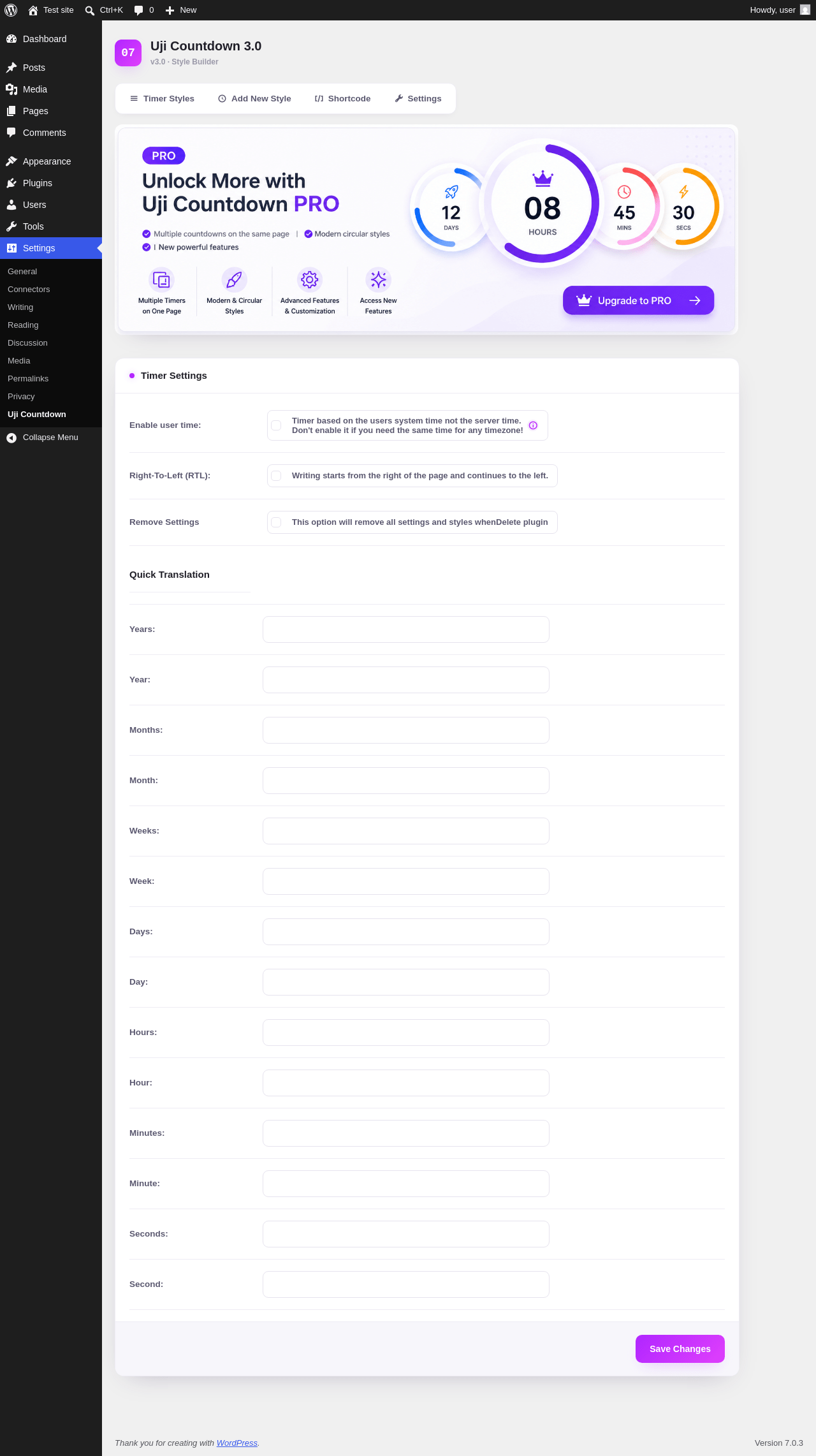The width and height of the screenshot is (816, 1456).
Task: Select the Settings tab in Uji Countdown
Action: click(418, 99)
